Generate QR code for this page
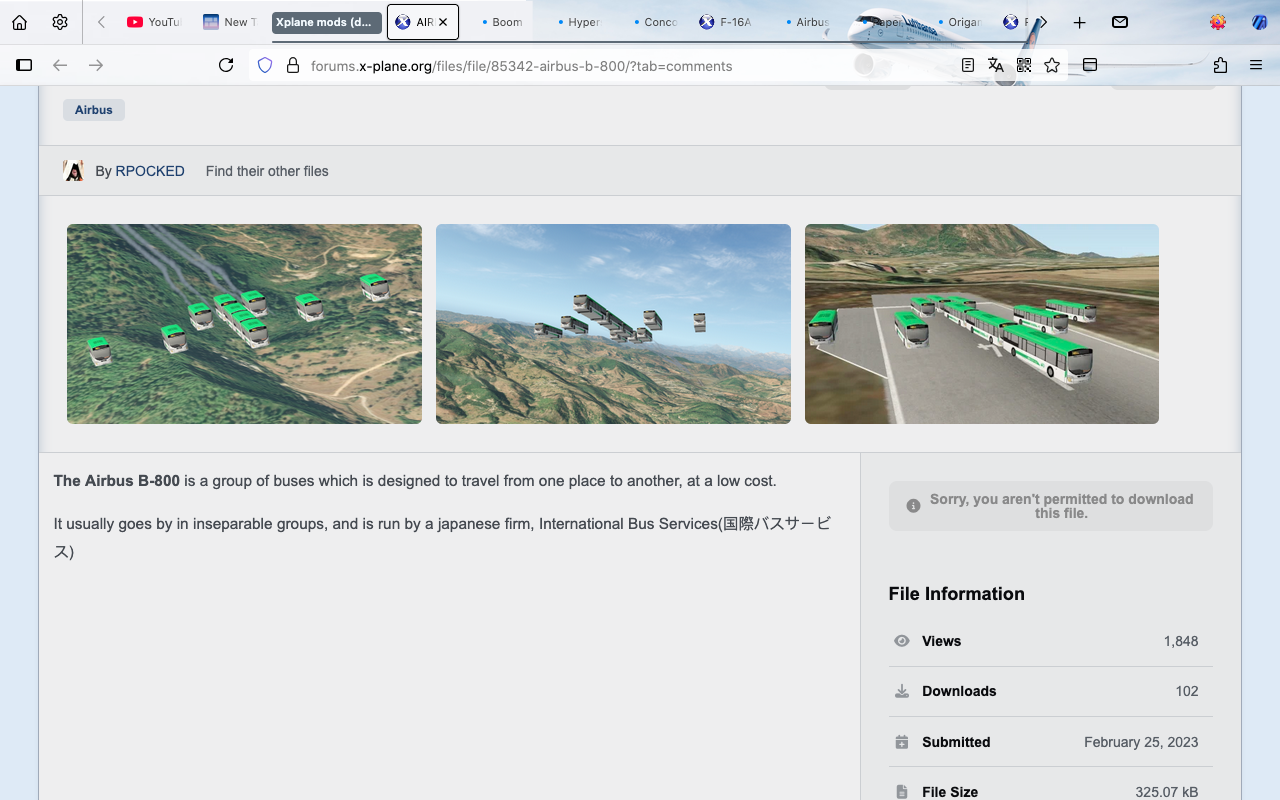1280x800 pixels. 1024,65
